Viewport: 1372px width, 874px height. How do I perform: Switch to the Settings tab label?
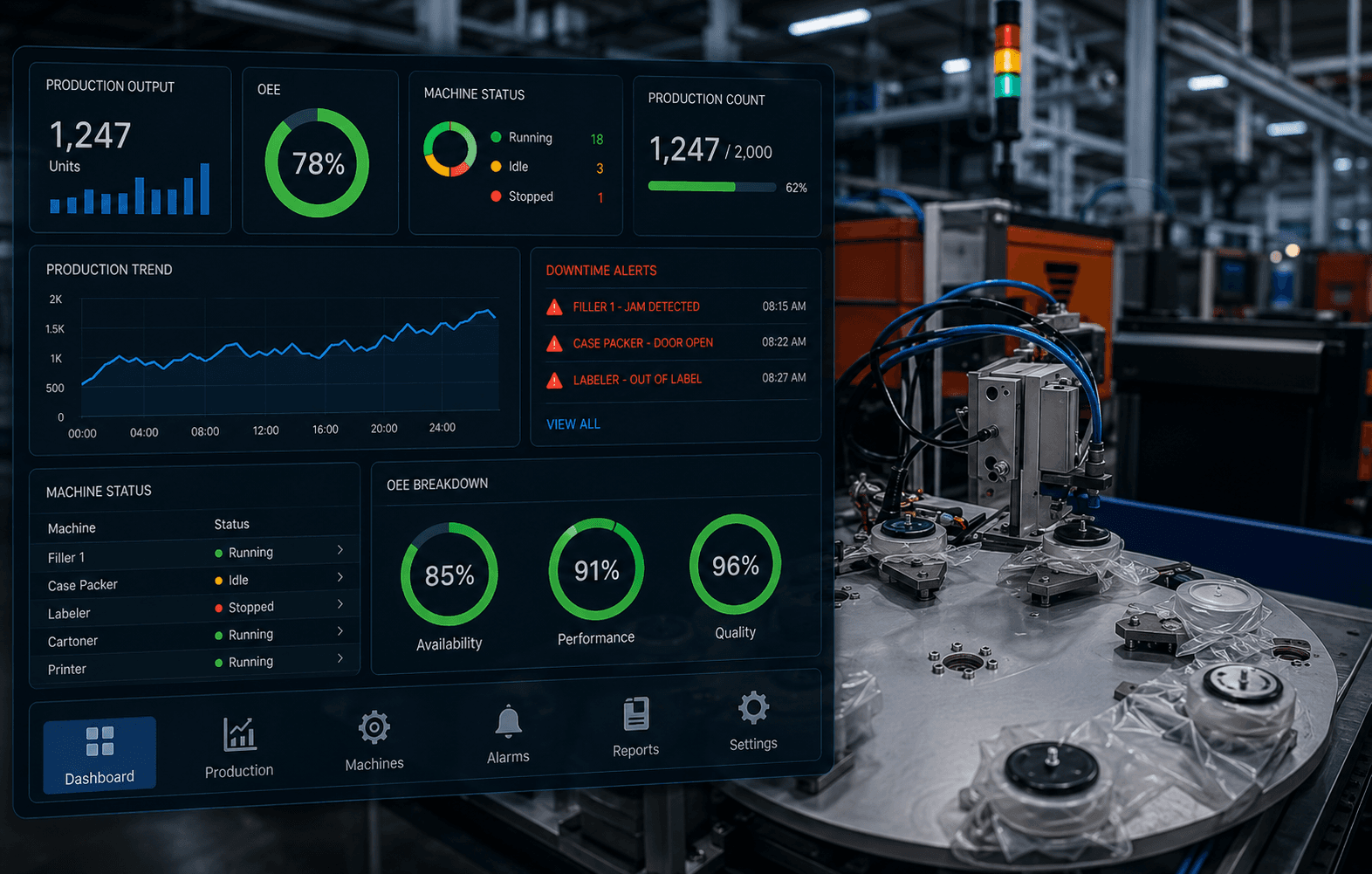(753, 744)
